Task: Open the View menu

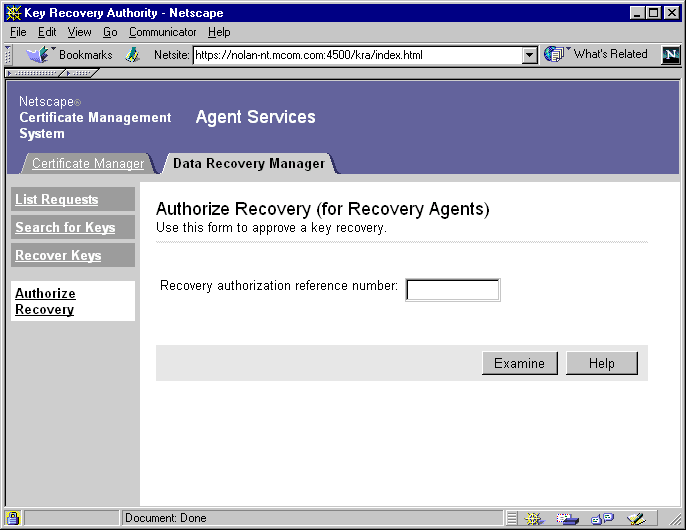Action: click(79, 32)
